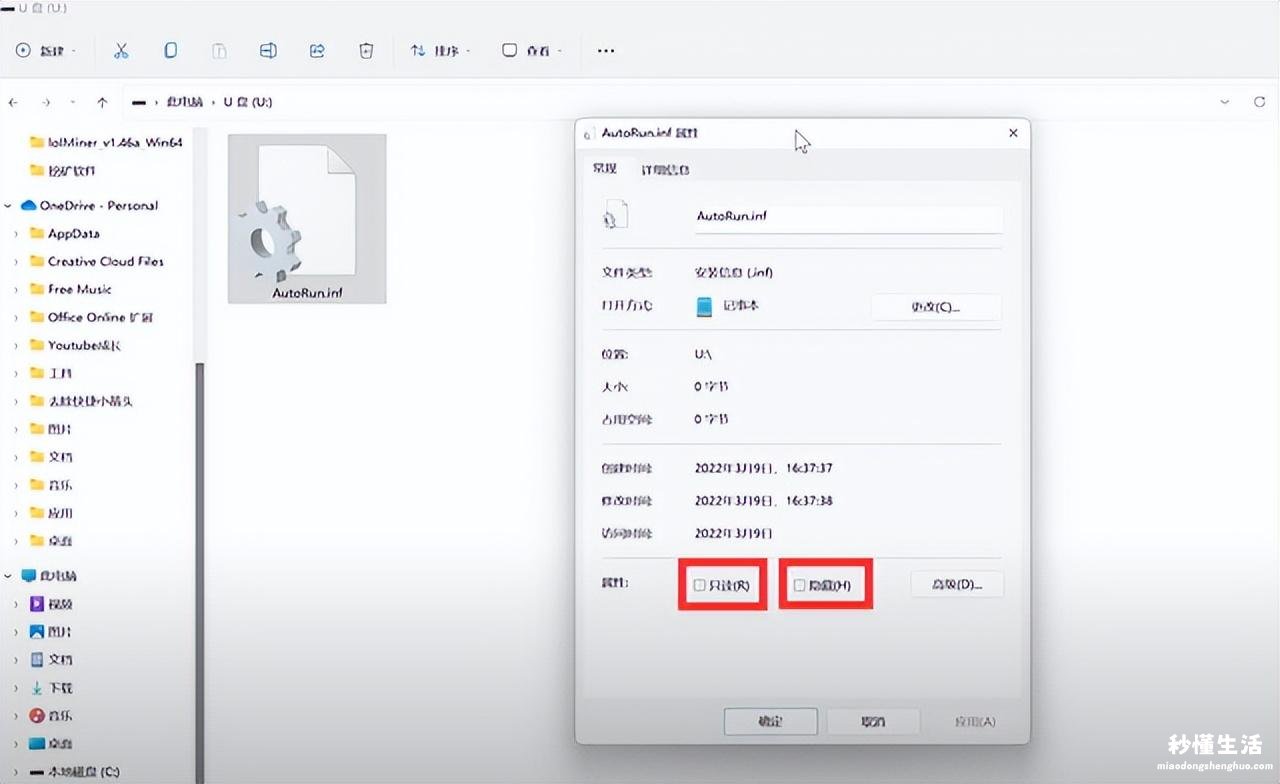Expand the Creative Cloud Files node
Screen dimensions: 1280x784
[16, 262]
